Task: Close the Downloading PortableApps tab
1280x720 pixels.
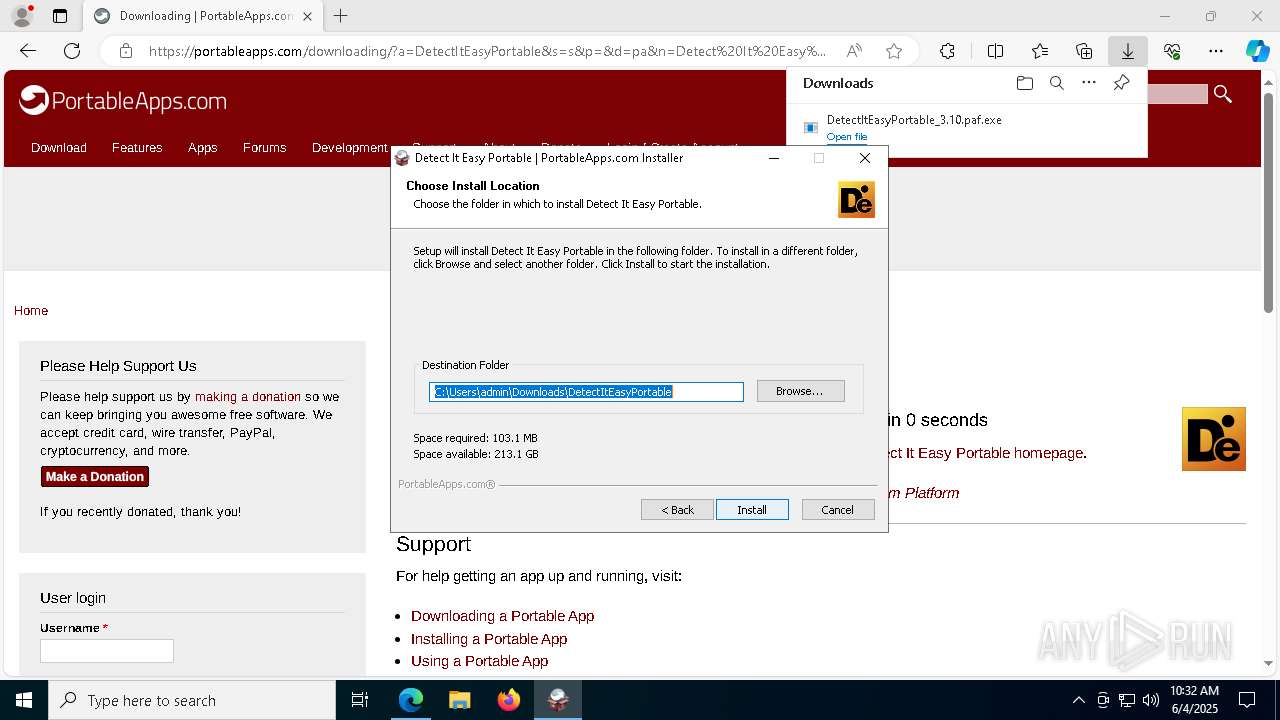Action: pyautogui.click(x=308, y=16)
